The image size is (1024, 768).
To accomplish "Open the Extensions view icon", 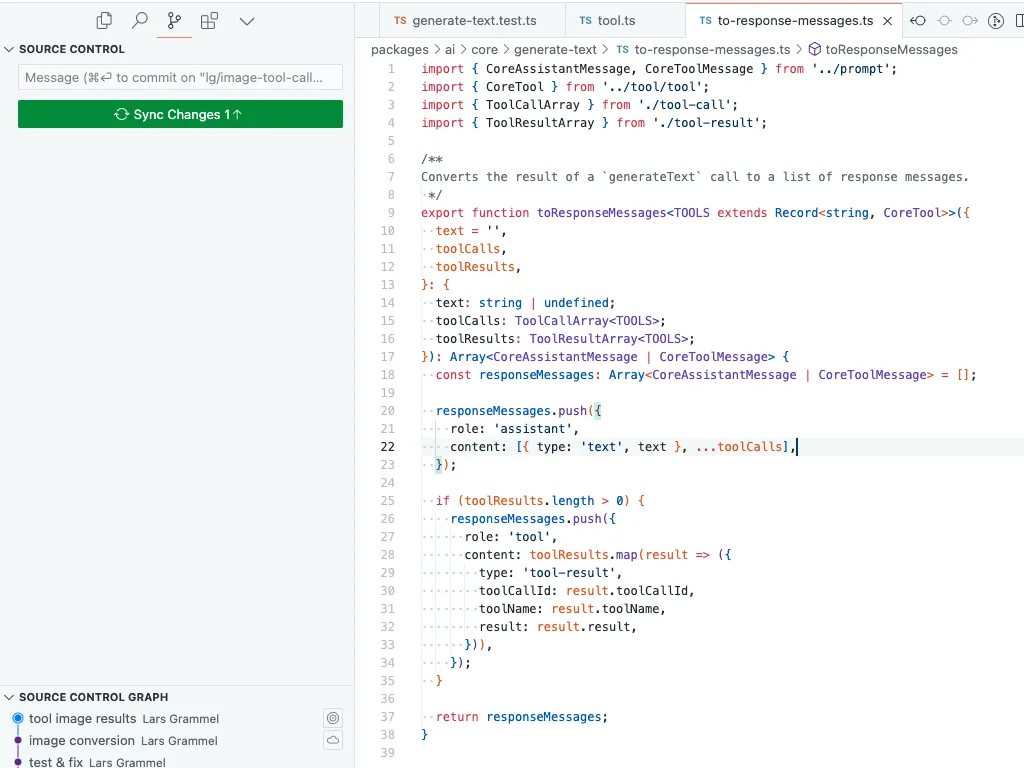I will click(209, 21).
